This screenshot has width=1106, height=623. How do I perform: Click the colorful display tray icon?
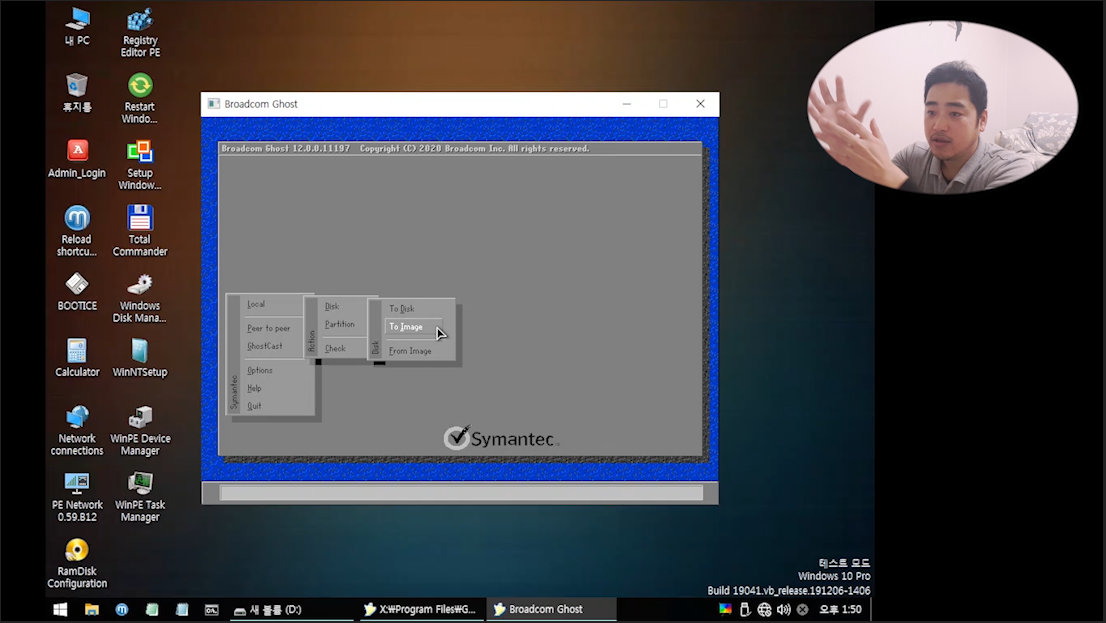tap(725, 609)
